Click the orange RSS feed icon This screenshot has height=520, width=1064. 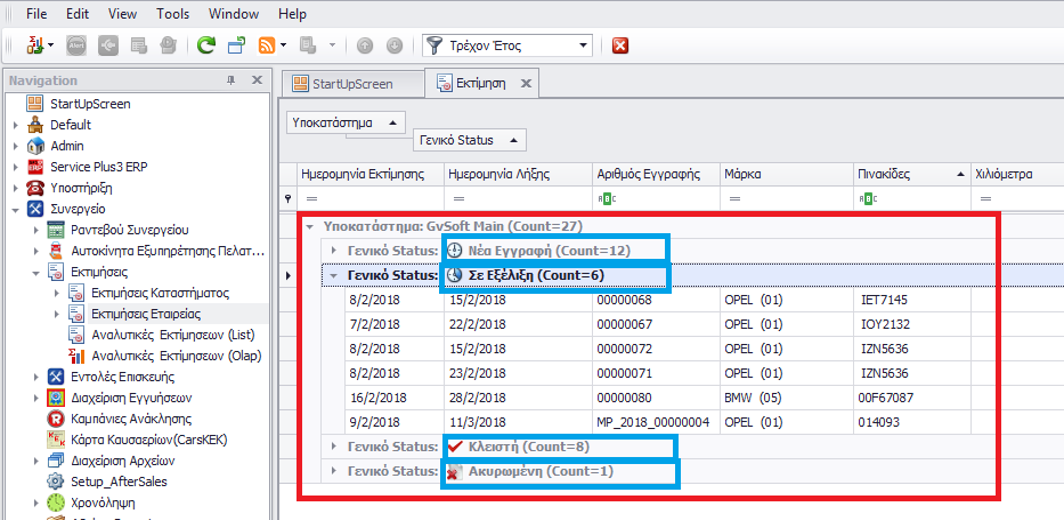point(267,46)
